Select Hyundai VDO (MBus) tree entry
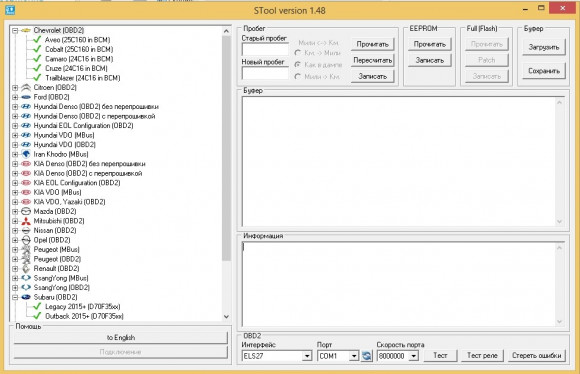580x374 pixels. pos(64,135)
